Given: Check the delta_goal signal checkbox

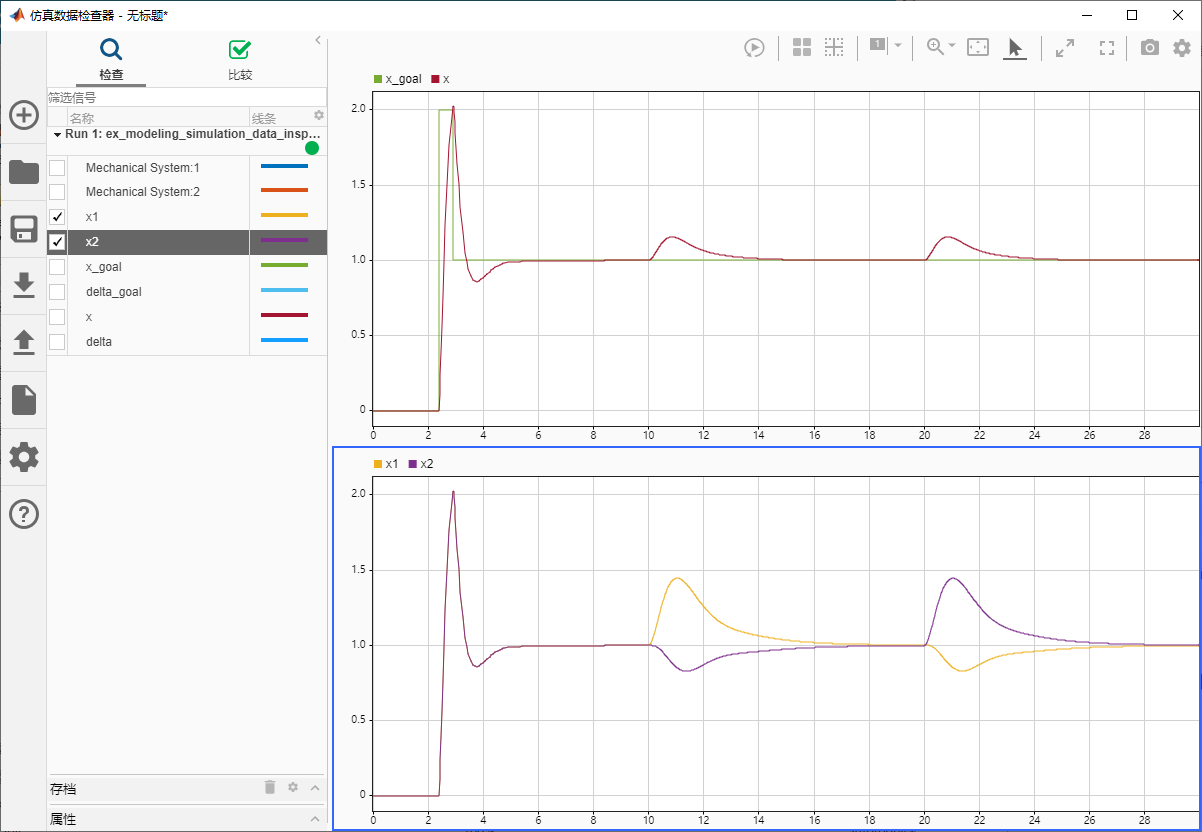Looking at the screenshot, I should (57, 292).
